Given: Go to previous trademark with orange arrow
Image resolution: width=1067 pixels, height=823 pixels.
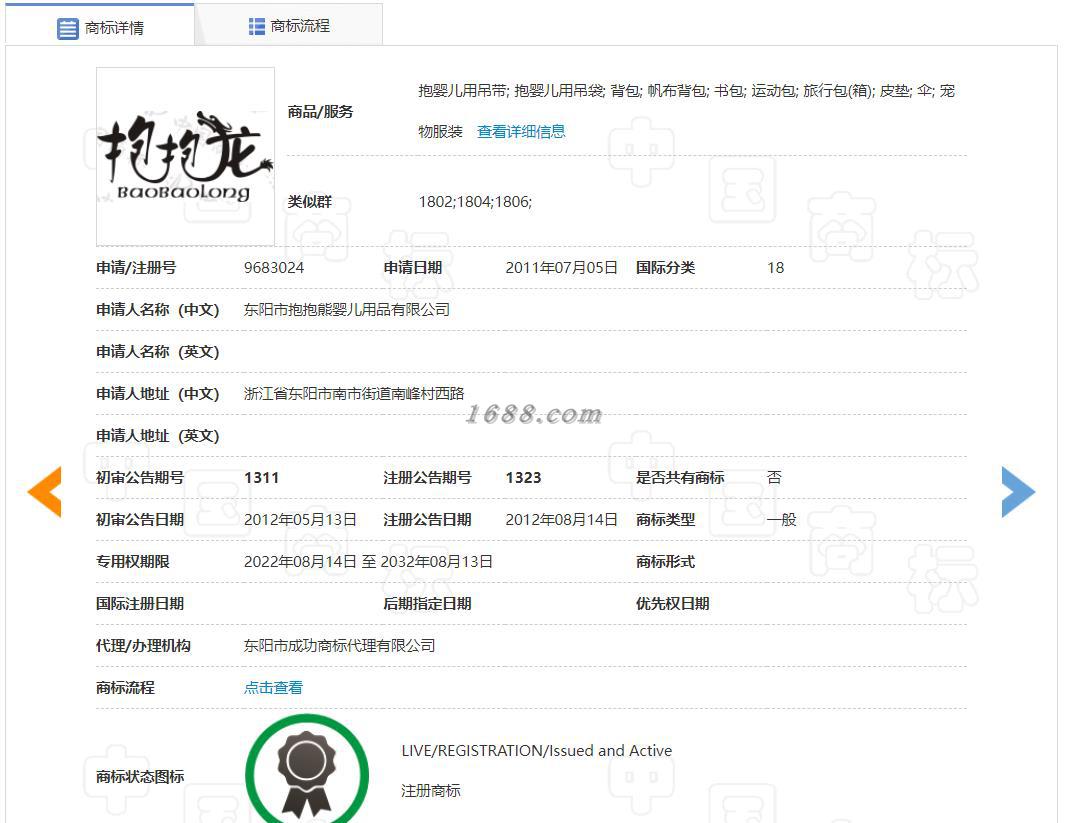Looking at the screenshot, I should click(45, 491).
